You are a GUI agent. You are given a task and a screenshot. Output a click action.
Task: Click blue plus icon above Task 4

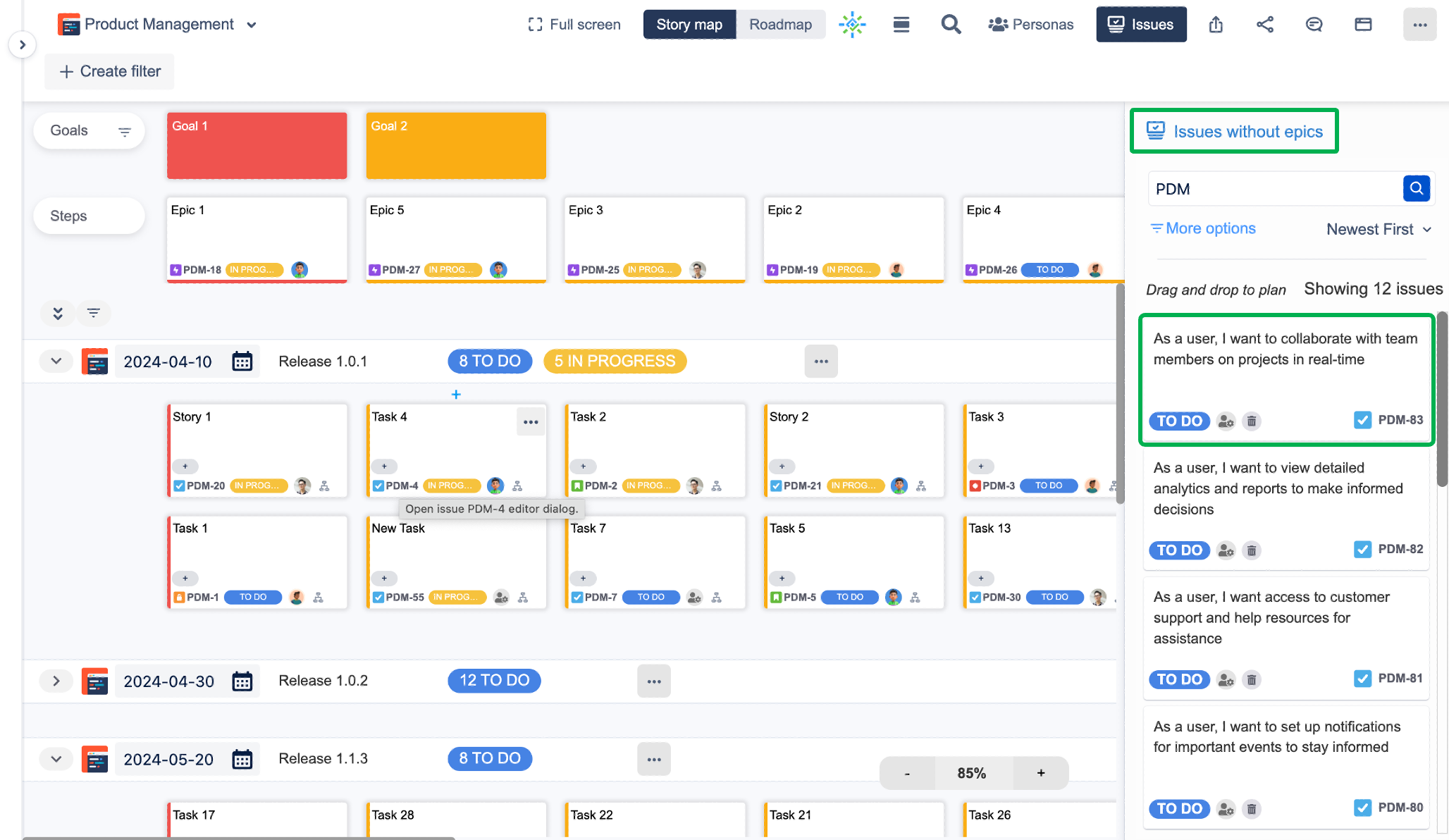click(x=456, y=395)
